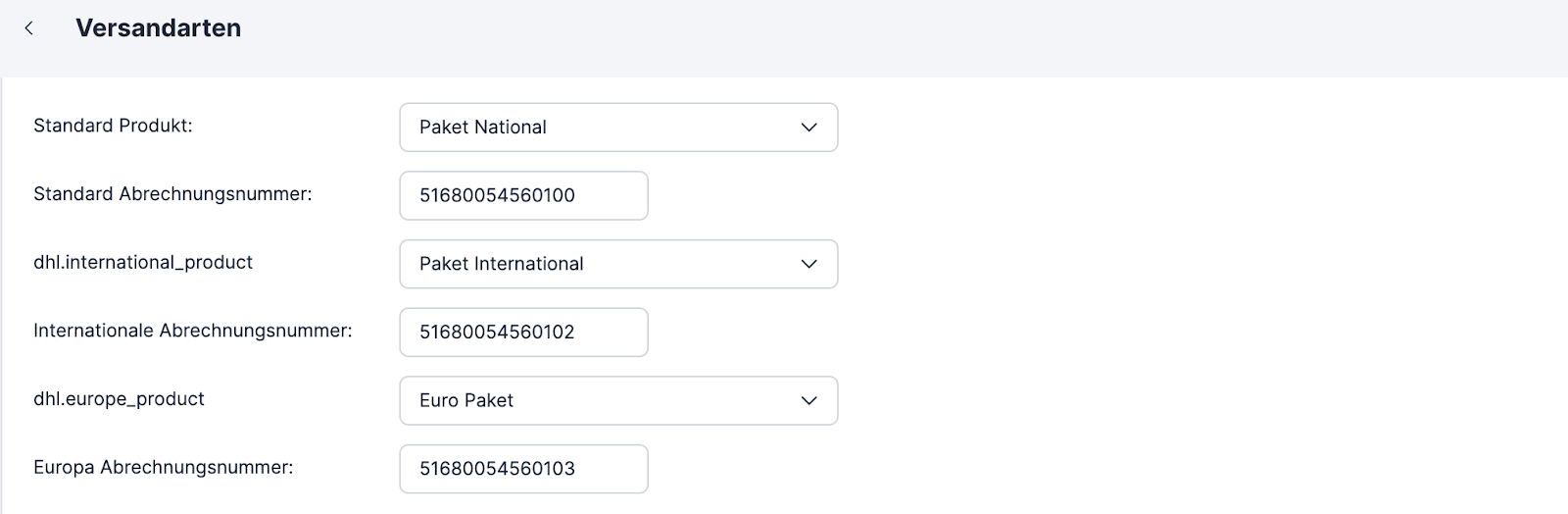Open the Standard Produkt dropdown
Image resolution: width=1568 pixels, height=514 pixels.
pyautogui.click(x=618, y=128)
